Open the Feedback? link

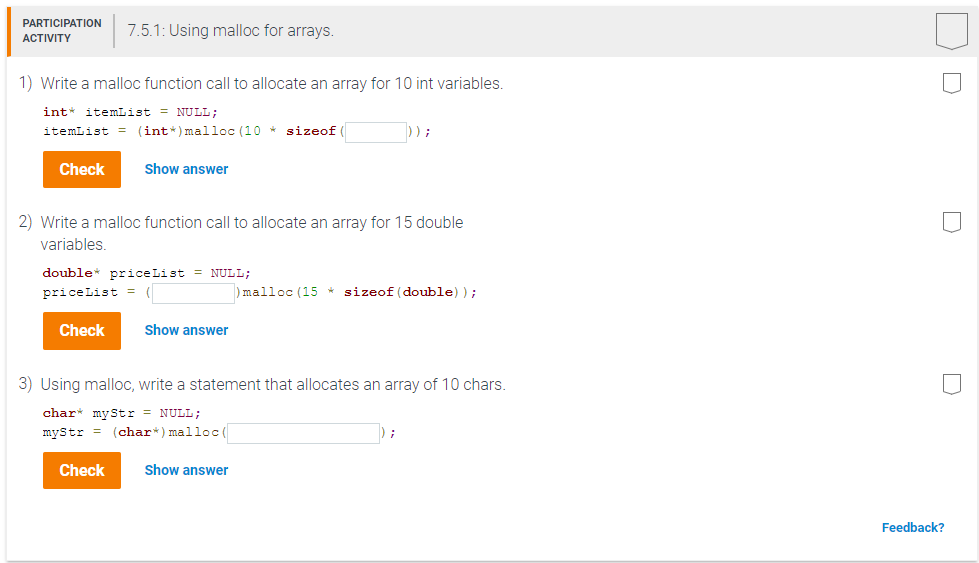click(912, 527)
